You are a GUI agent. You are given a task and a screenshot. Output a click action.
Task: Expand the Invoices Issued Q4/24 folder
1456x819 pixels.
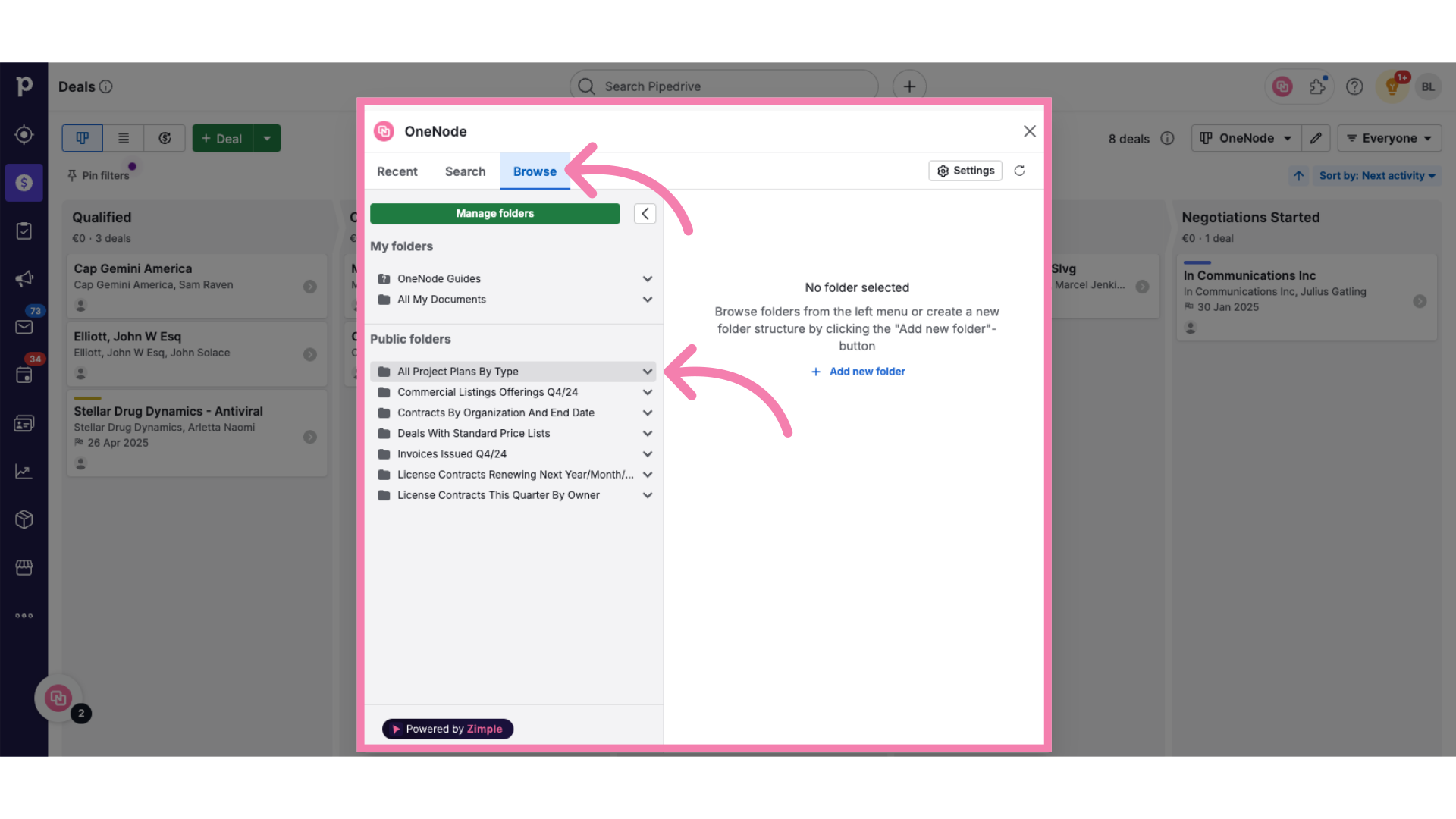point(647,453)
